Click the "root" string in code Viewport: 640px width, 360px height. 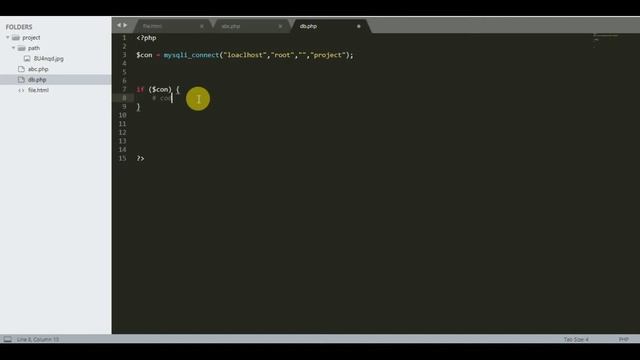click(282, 55)
